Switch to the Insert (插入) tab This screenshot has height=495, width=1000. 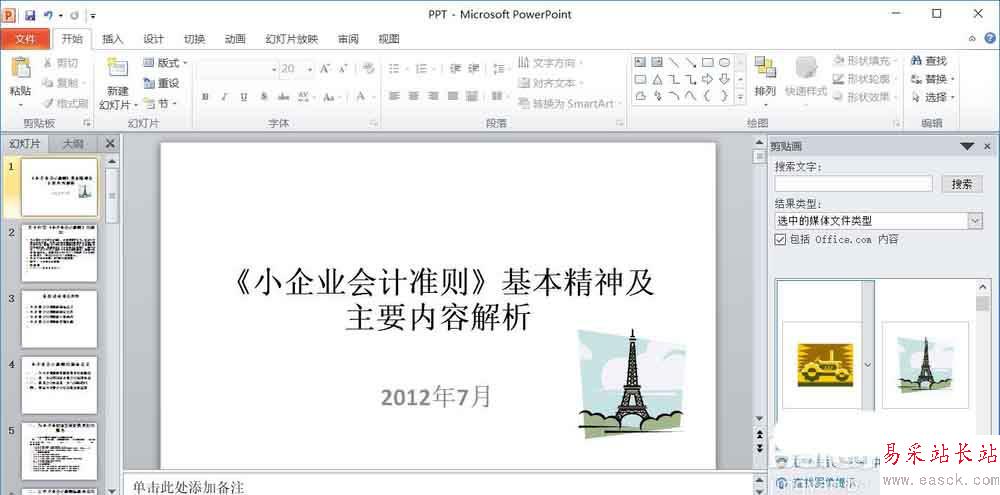[113, 39]
